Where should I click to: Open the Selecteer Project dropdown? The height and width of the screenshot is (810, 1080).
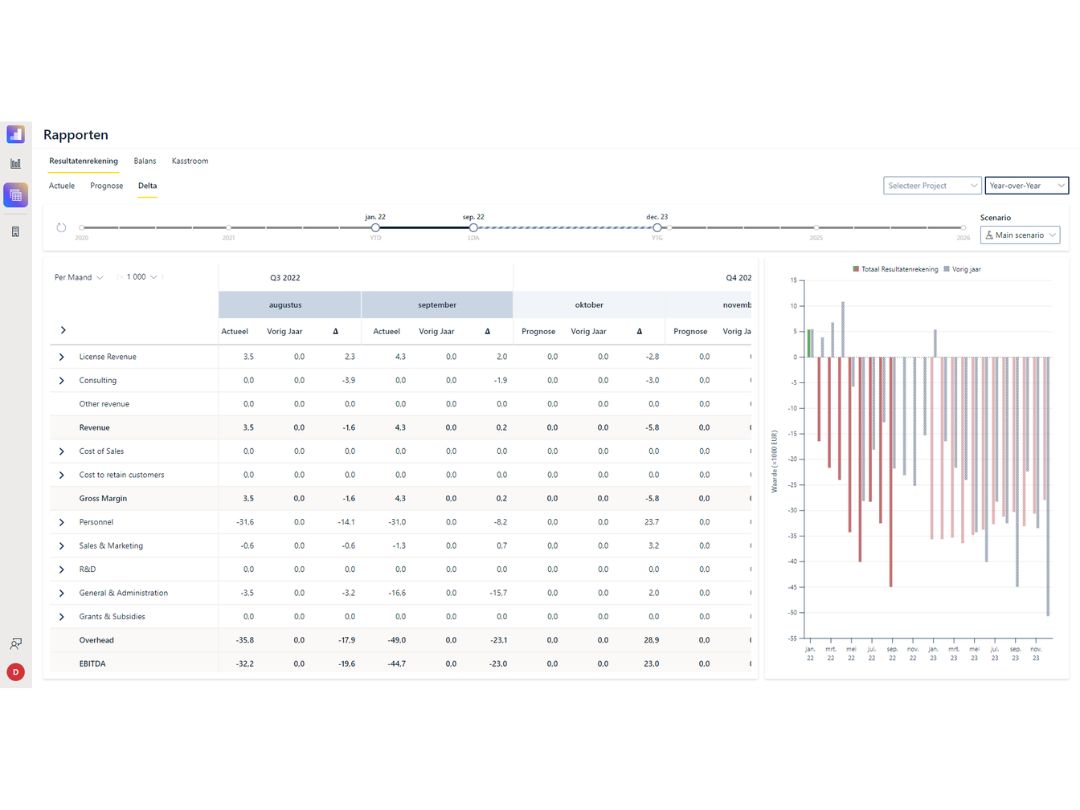click(932, 185)
